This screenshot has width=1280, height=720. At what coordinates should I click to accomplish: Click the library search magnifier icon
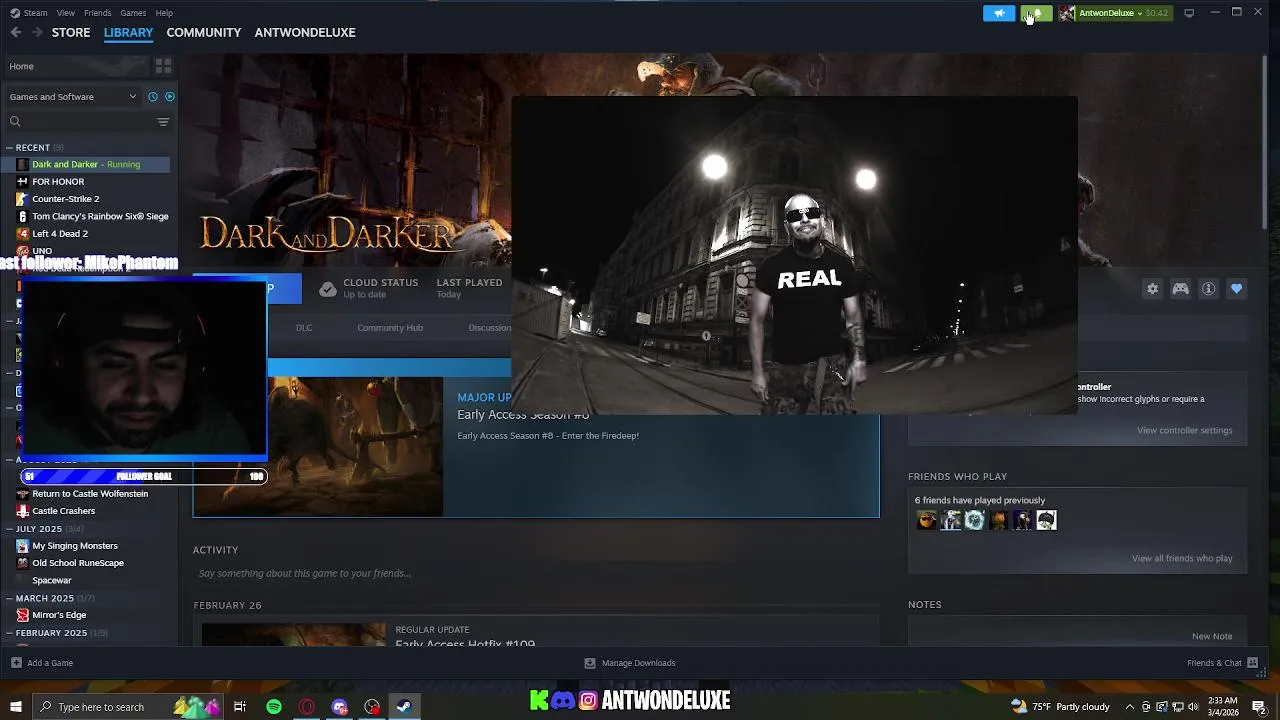pos(15,122)
